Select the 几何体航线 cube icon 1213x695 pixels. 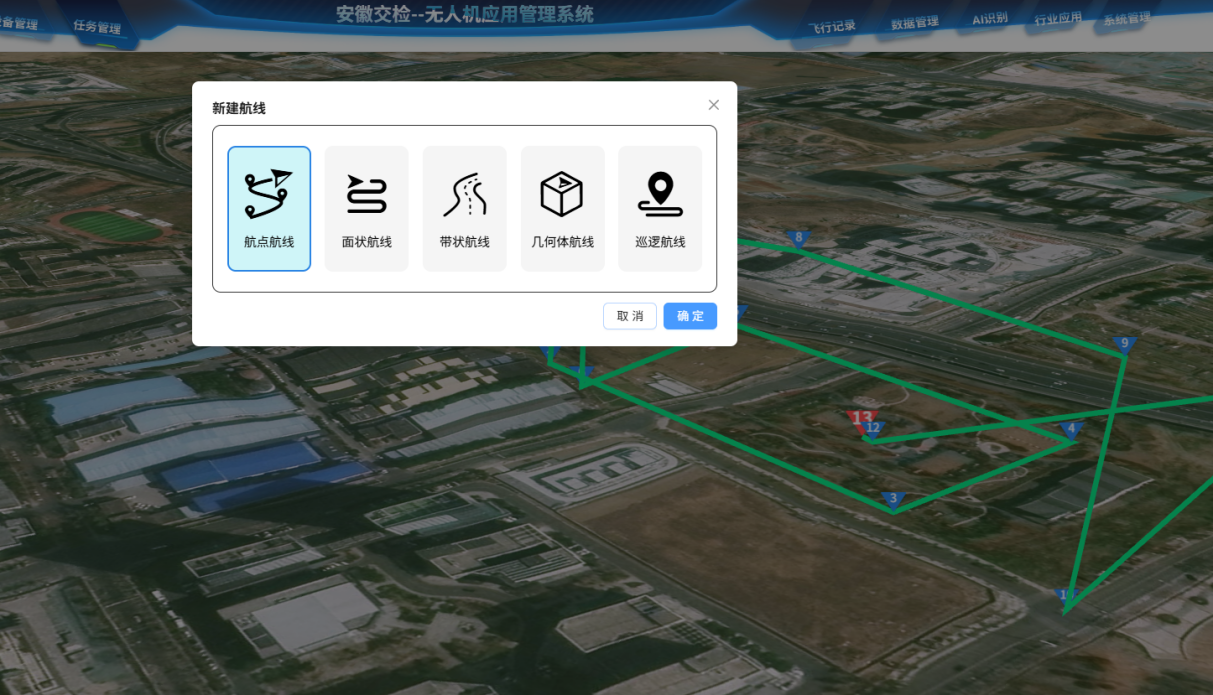click(562, 194)
